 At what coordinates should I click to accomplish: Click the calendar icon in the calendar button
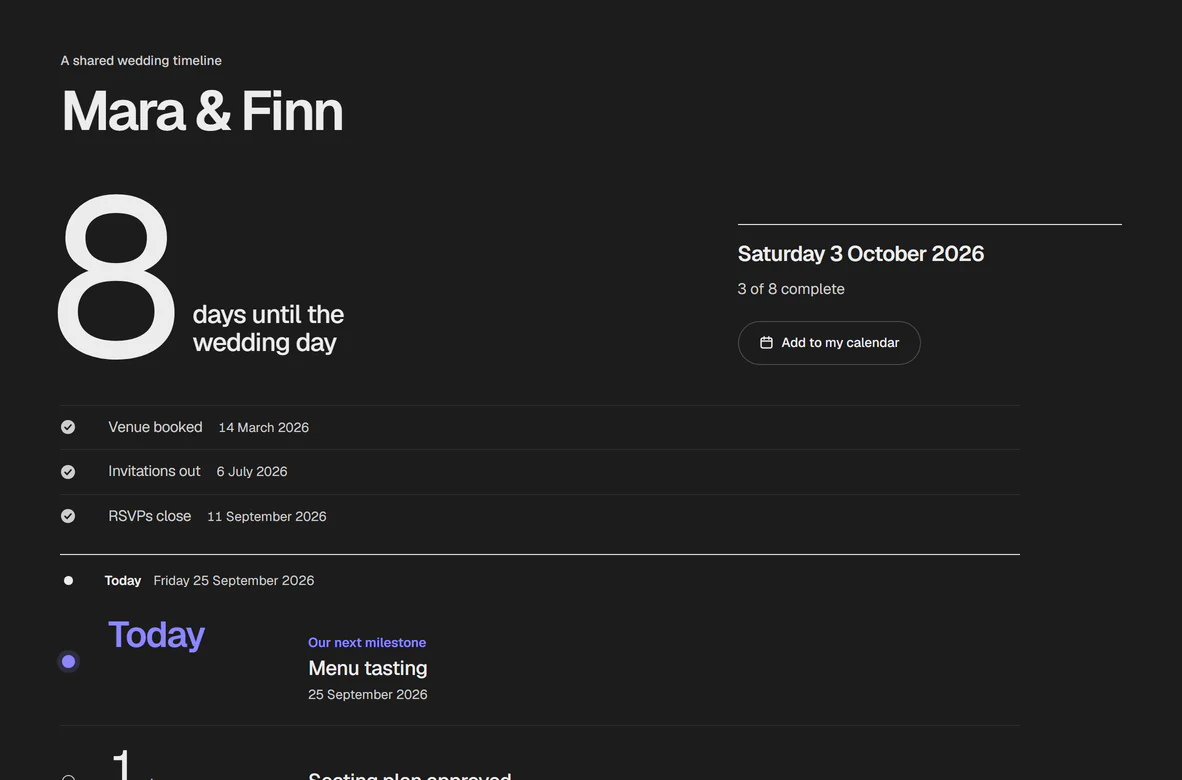[x=766, y=343]
